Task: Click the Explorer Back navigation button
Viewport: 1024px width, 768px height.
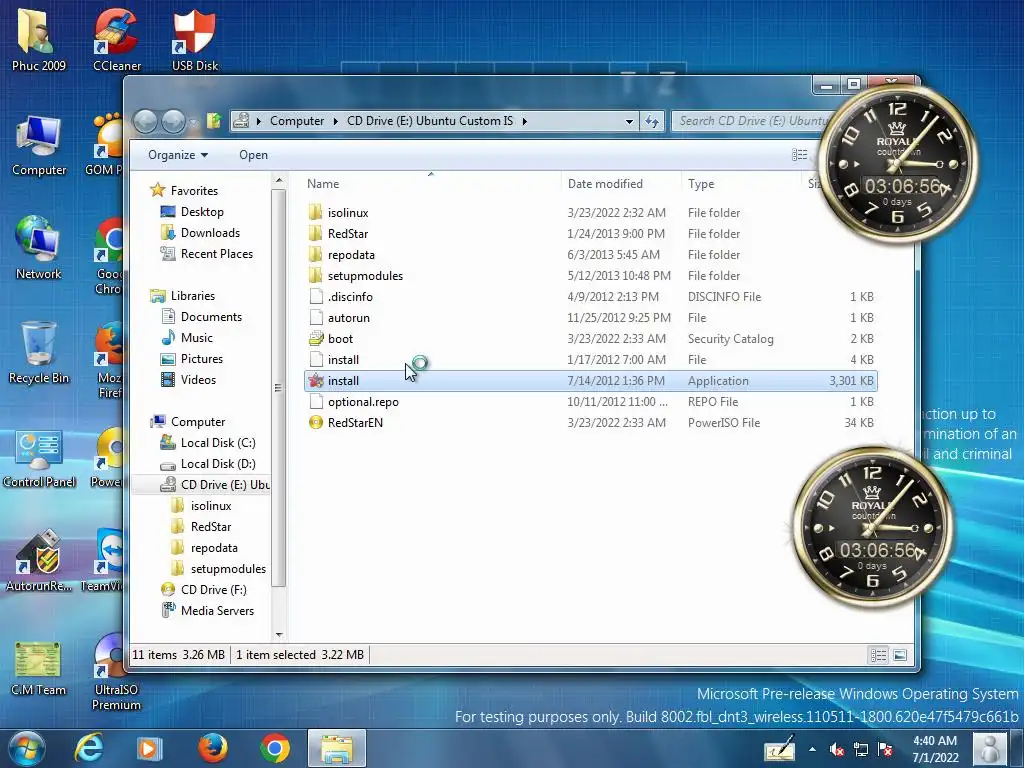Action: pos(145,121)
